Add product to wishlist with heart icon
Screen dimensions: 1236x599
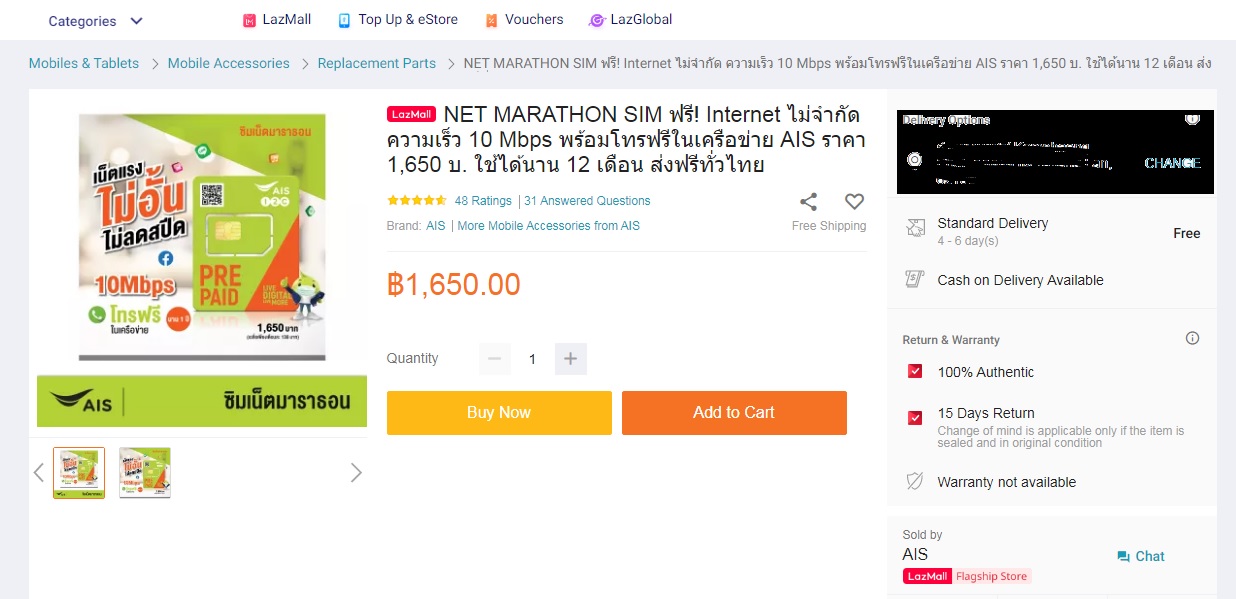[x=854, y=202]
